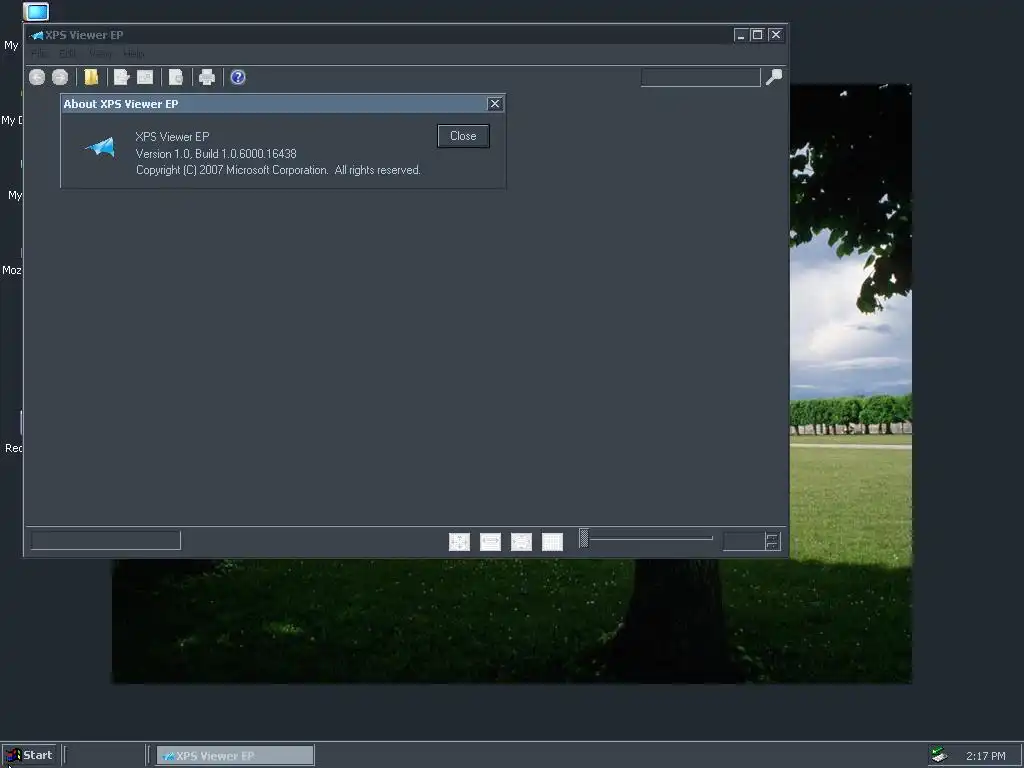Click the paper plane logo in About dialog
The height and width of the screenshot is (768, 1024).
click(101, 147)
